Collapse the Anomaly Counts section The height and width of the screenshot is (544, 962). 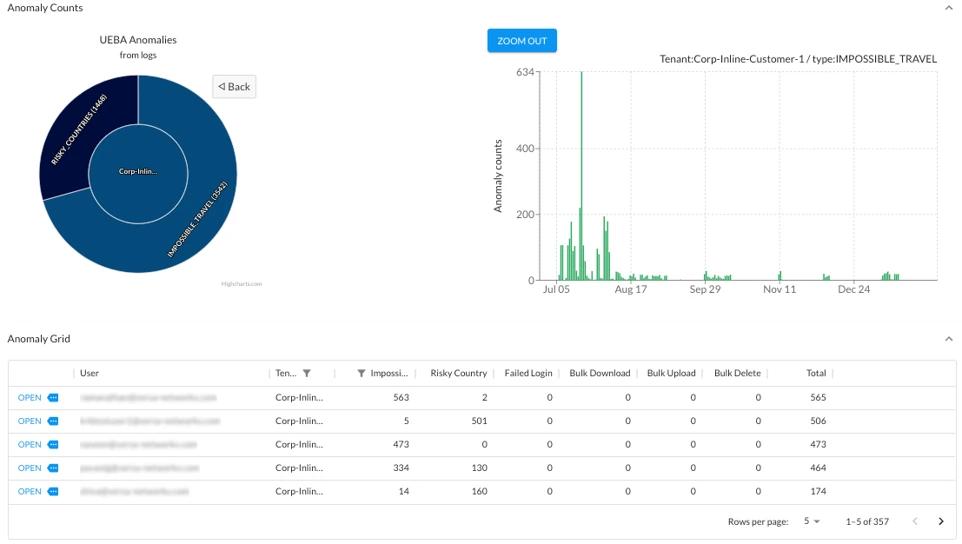tap(948, 8)
